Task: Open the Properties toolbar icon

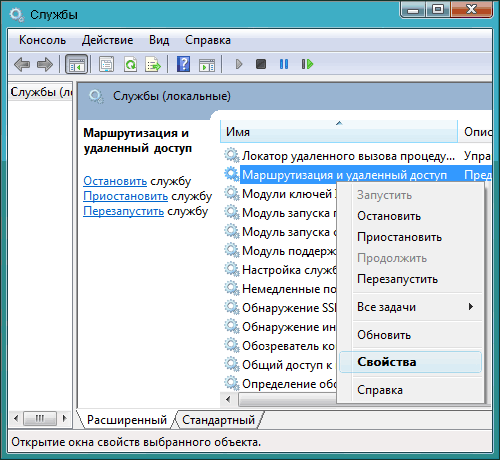Action: point(106,64)
